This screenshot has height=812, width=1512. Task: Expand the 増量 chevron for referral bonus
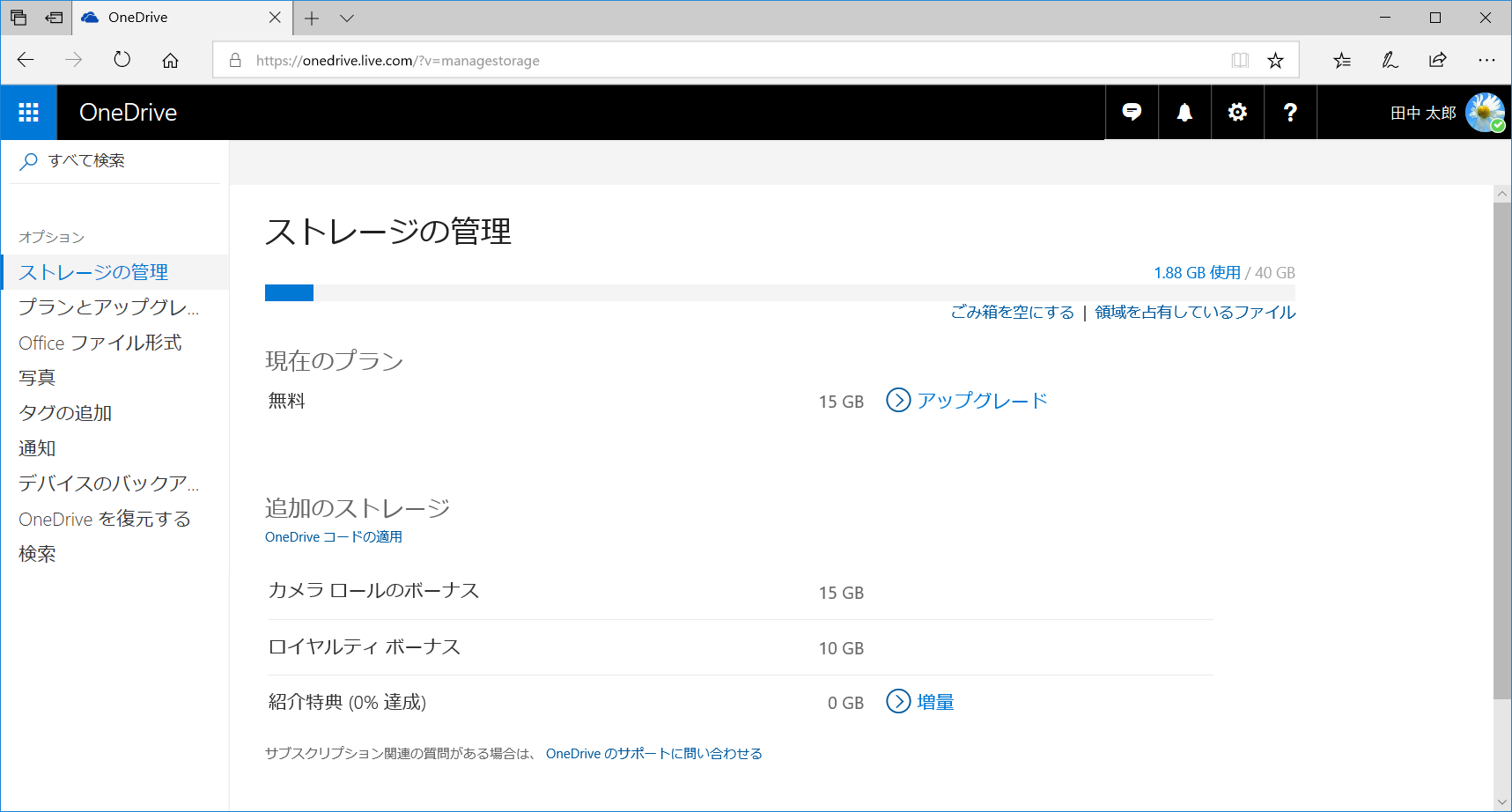click(897, 702)
